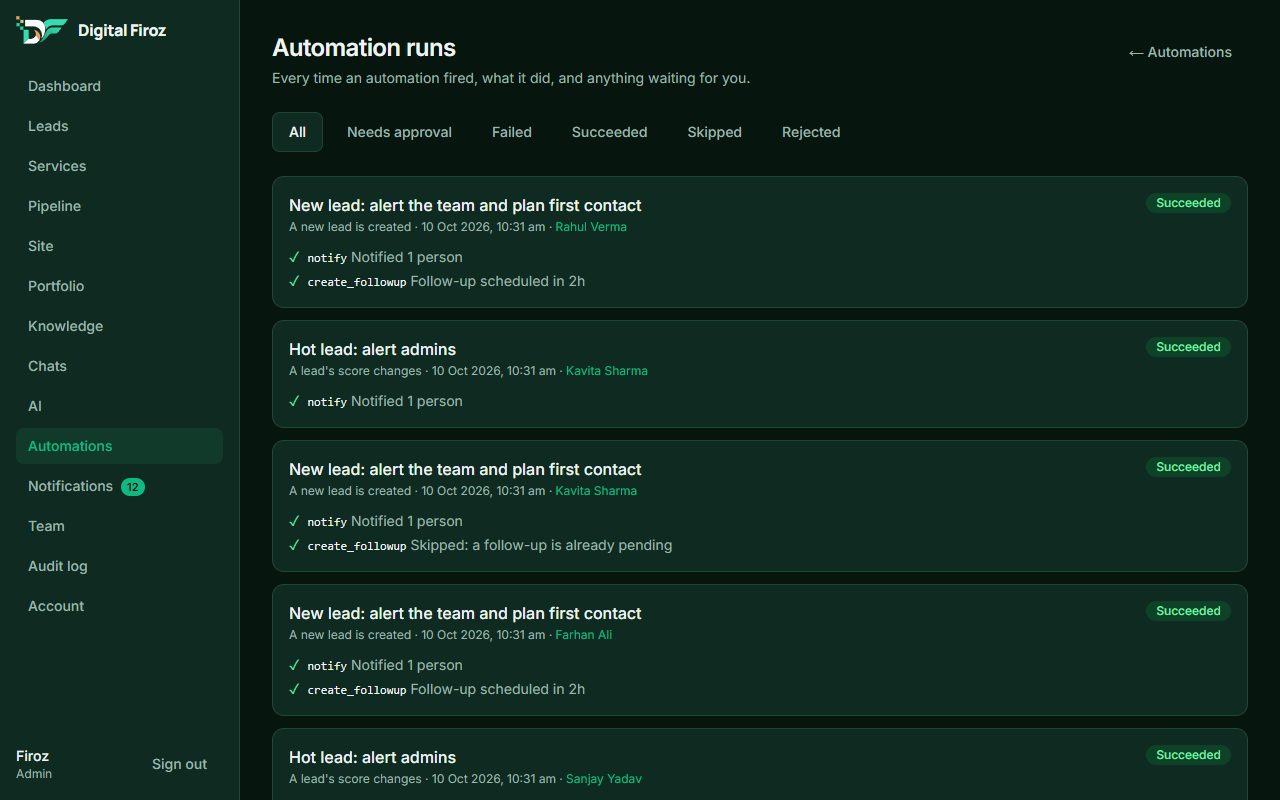
Task: Open Kavita Sharma link in New lead run
Action: (596, 491)
